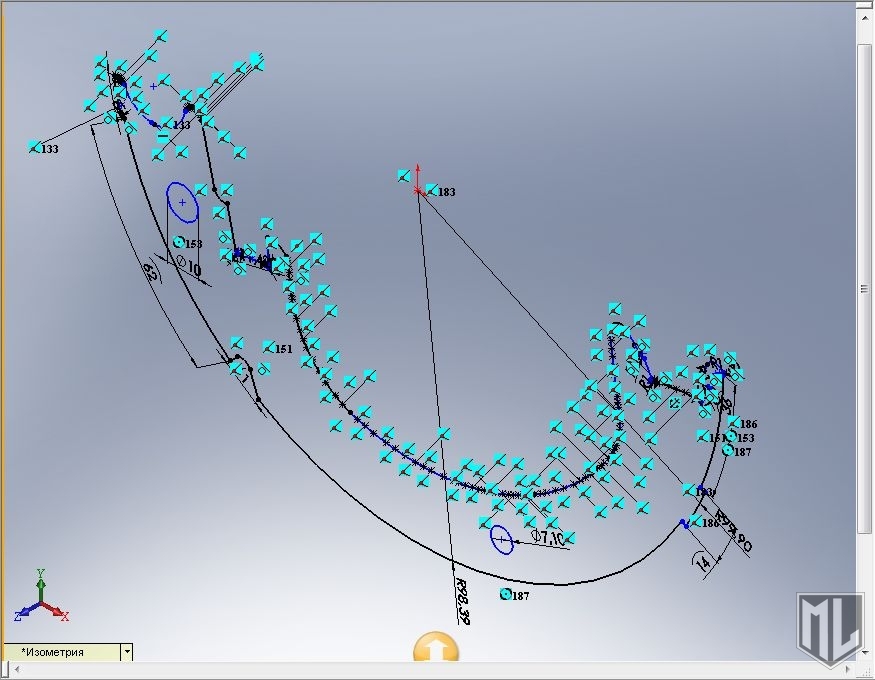Click the ML shield logo
The image size is (875, 680).
tap(829, 628)
